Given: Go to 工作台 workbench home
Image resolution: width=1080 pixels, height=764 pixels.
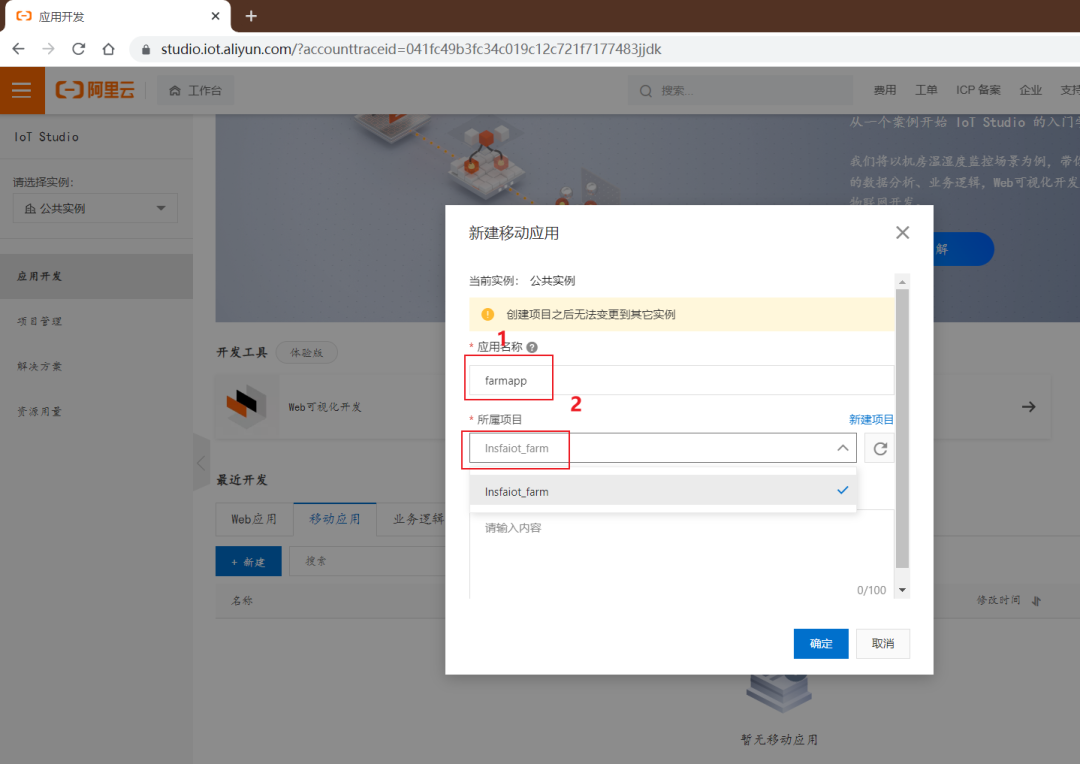Looking at the screenshot, I should pyautogui.click(x=196, y=90).
